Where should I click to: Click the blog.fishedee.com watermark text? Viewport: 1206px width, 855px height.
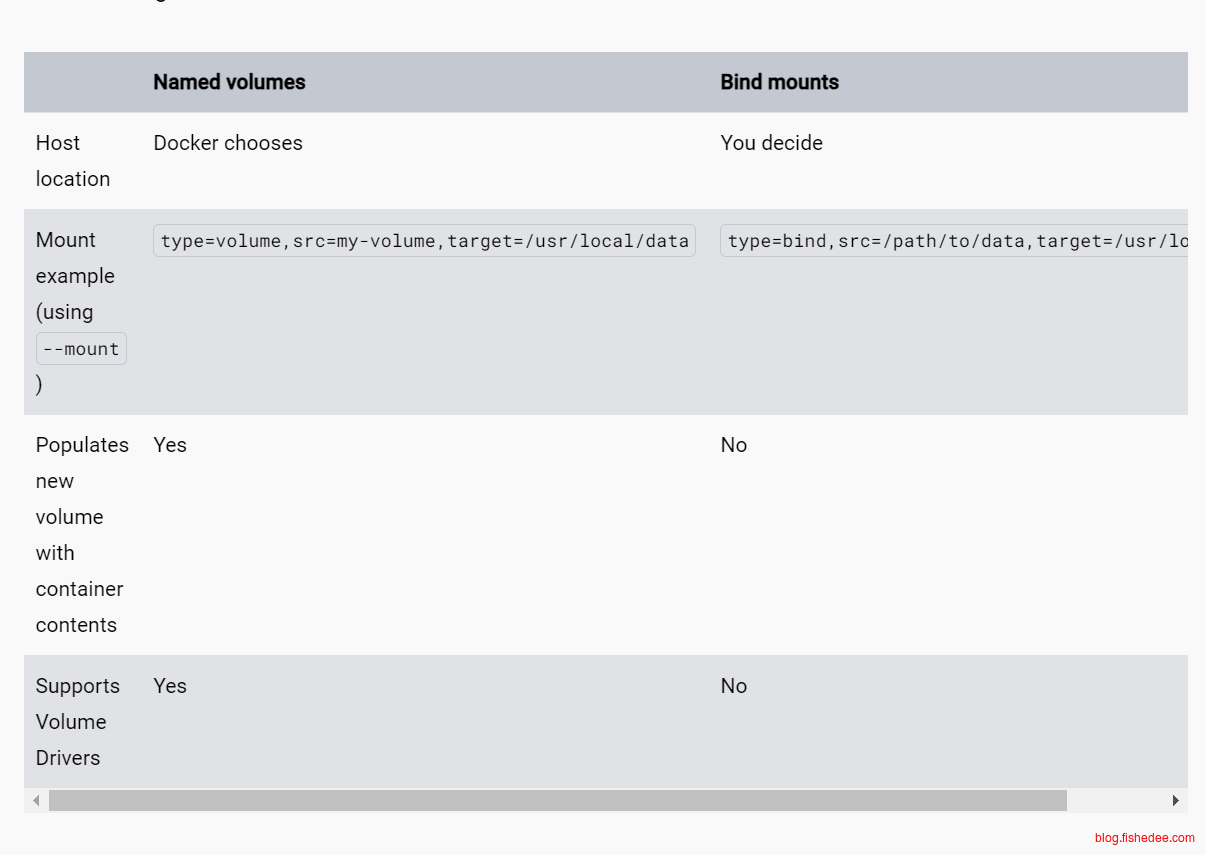click(x=1144, y=838)
